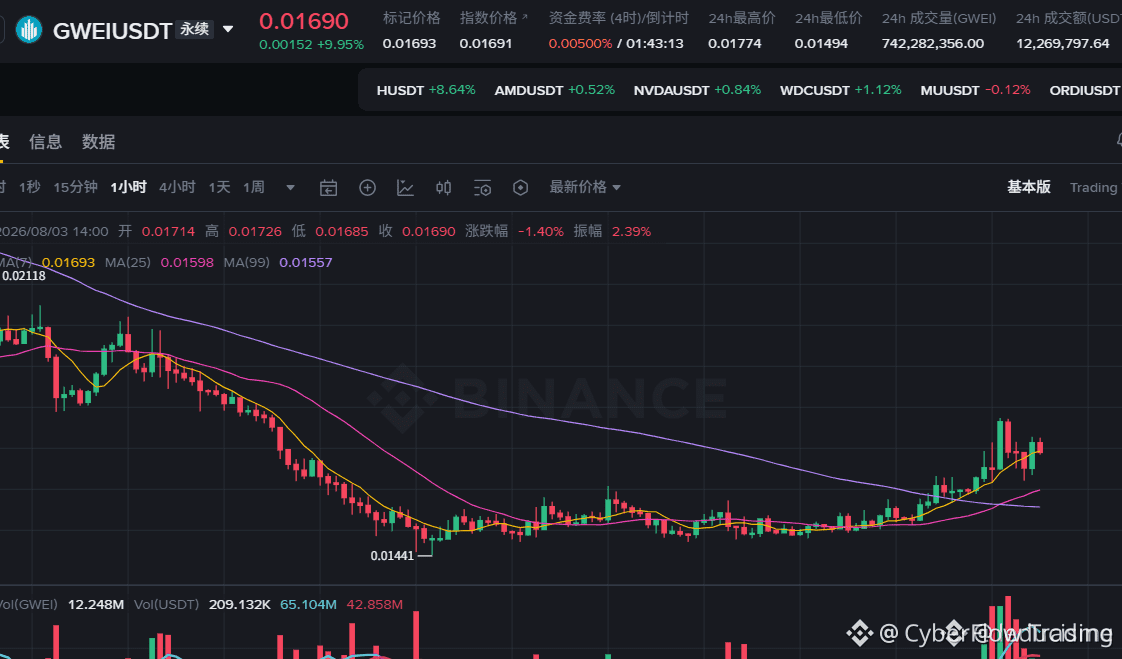
Task: Select the 4小时 interval
Action: (x=177, y=187)
